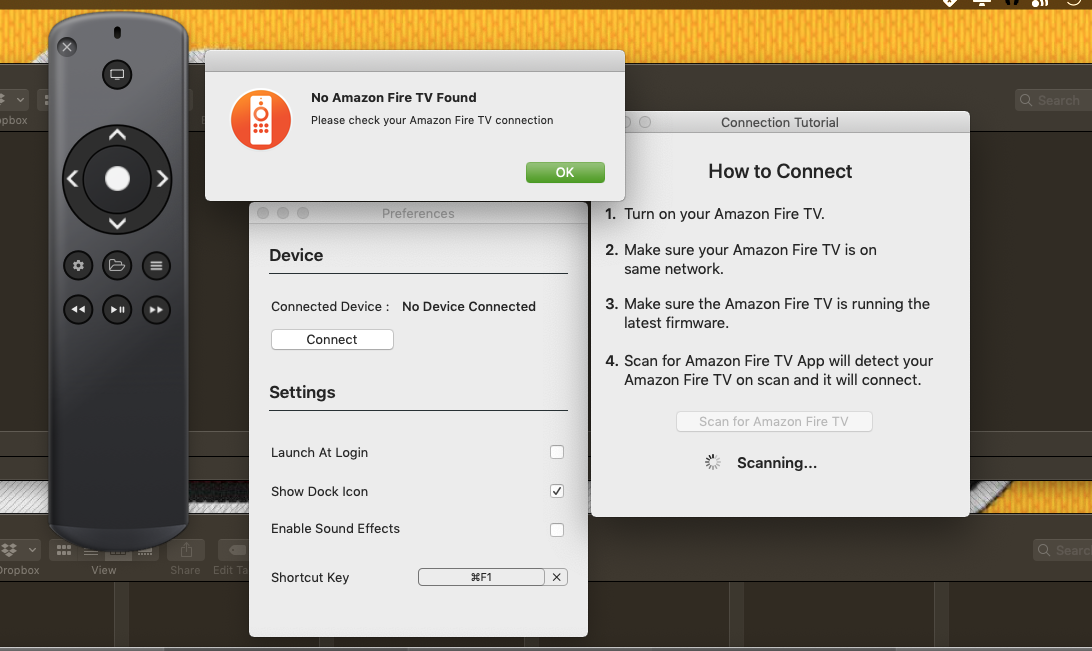Click the orange Fire TV remote app icon in the alert
This screenshot has width=1092, height=651.
pyautogui.click(x=260, y=120)
